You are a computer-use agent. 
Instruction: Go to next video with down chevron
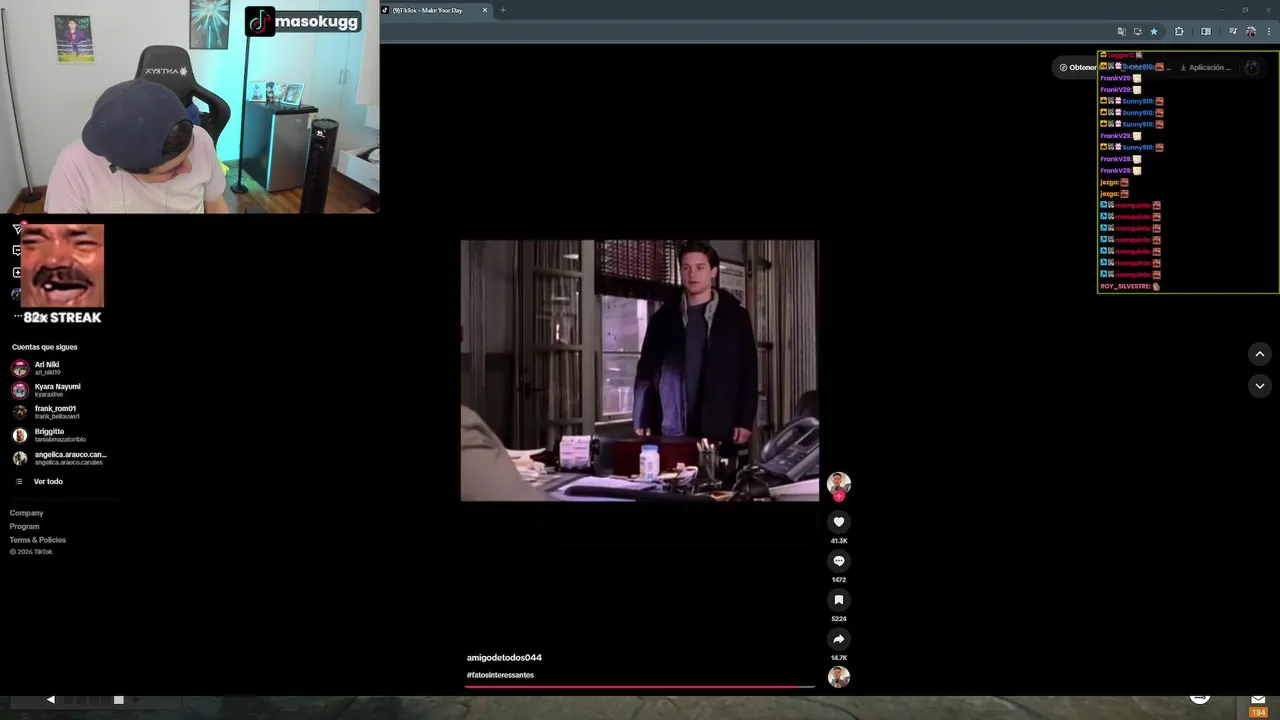(x=1259, y=385)
